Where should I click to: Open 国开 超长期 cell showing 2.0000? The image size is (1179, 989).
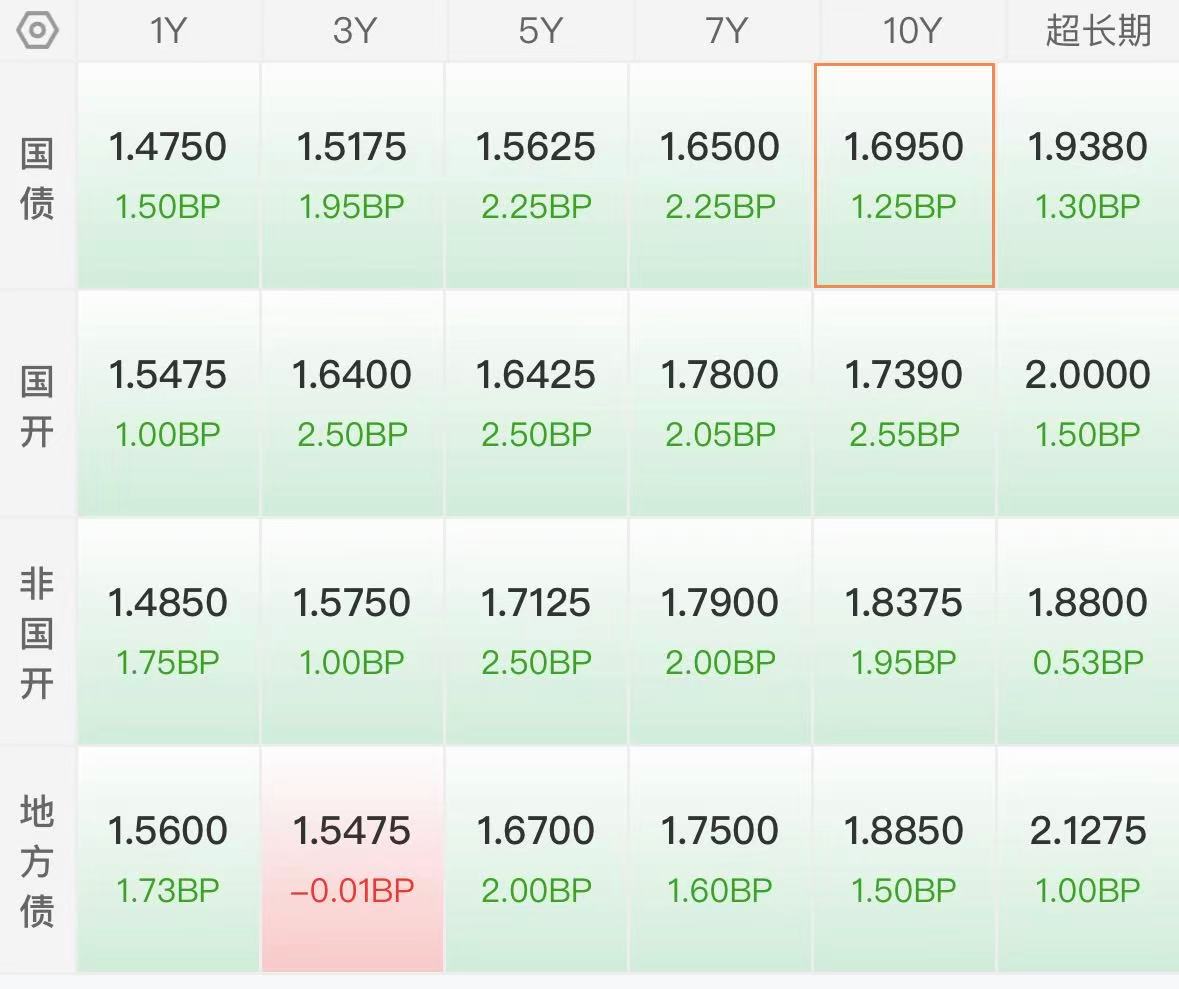1089,404
